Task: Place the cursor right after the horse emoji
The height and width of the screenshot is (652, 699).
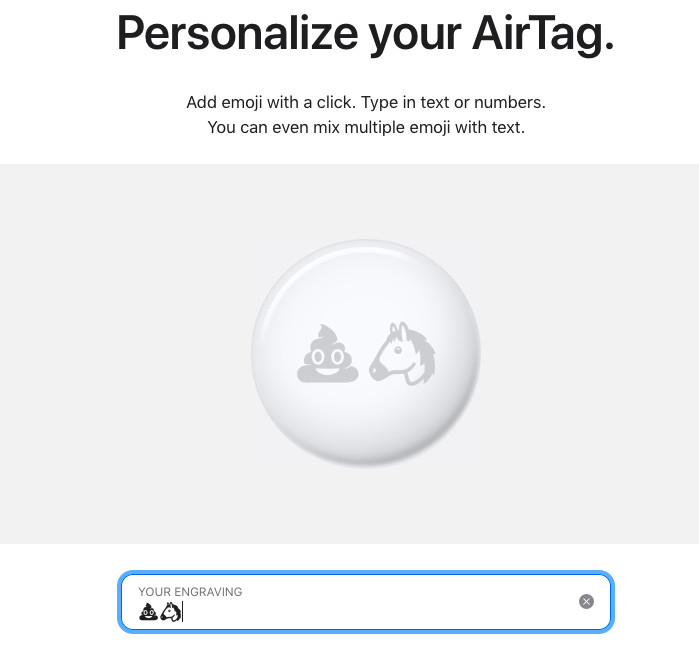Action: click(x=183, y=612)
